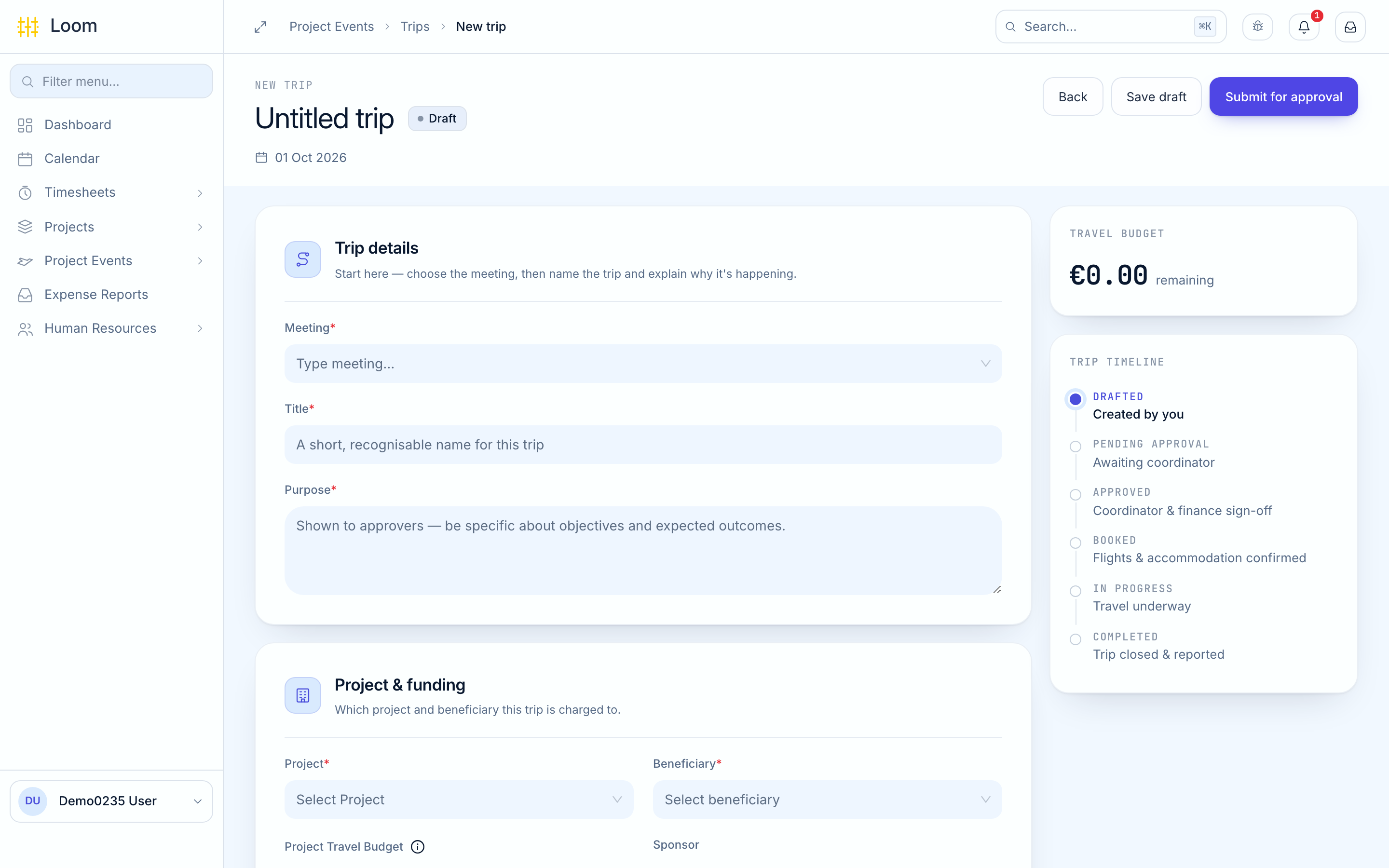1389x868 pixels.
Task: Click the Project & funding building icon
Action: coord(303,695)
